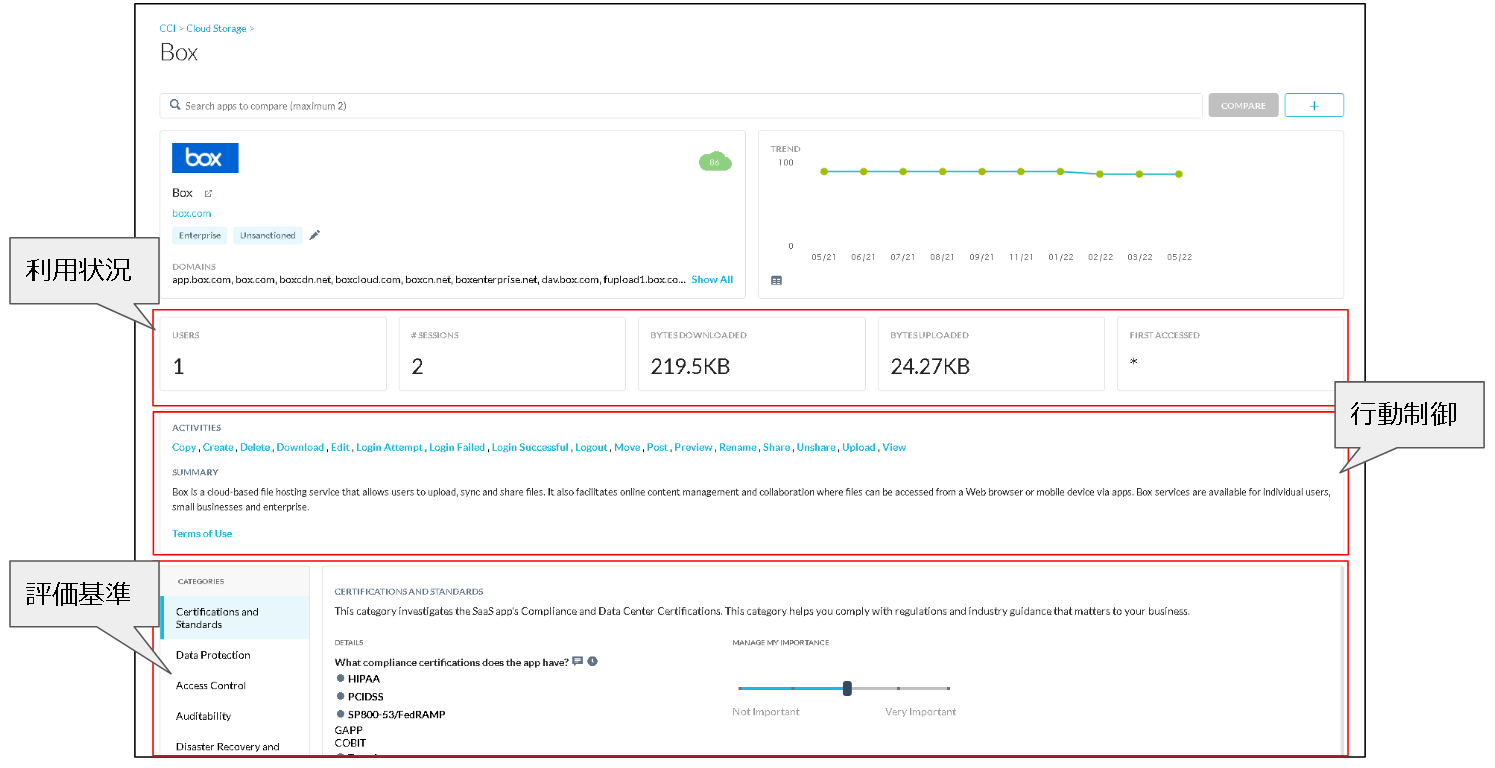Click the green cloud score badge
The width and height of the screenshot is (1495, 768).
pyautogui.click(x=715, y=162)
